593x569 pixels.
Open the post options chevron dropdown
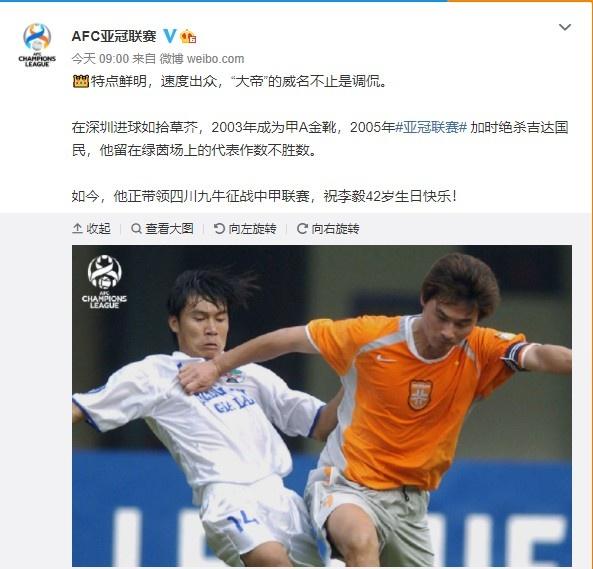click(565, 27)
